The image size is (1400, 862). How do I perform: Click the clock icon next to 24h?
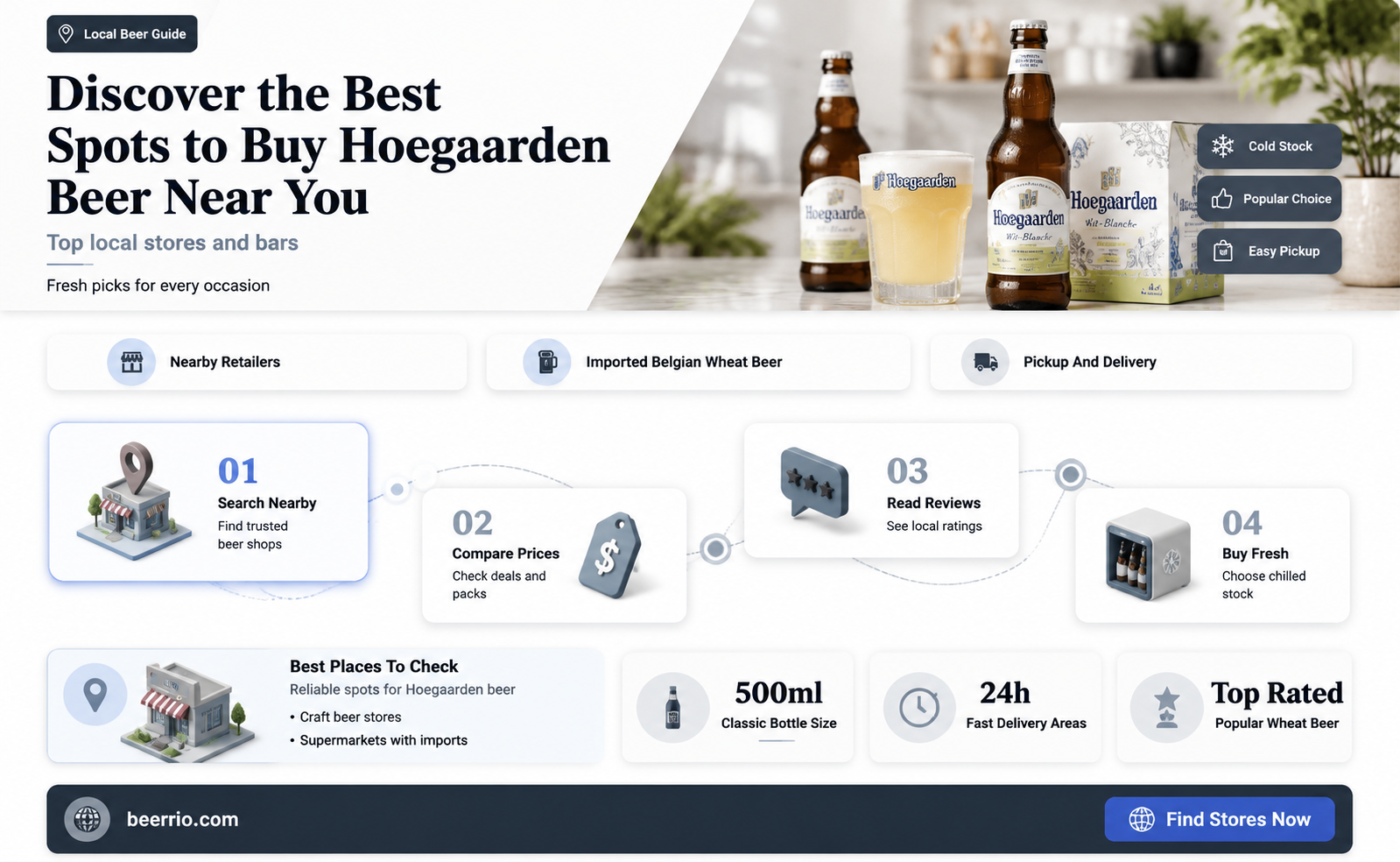point(919,707)
